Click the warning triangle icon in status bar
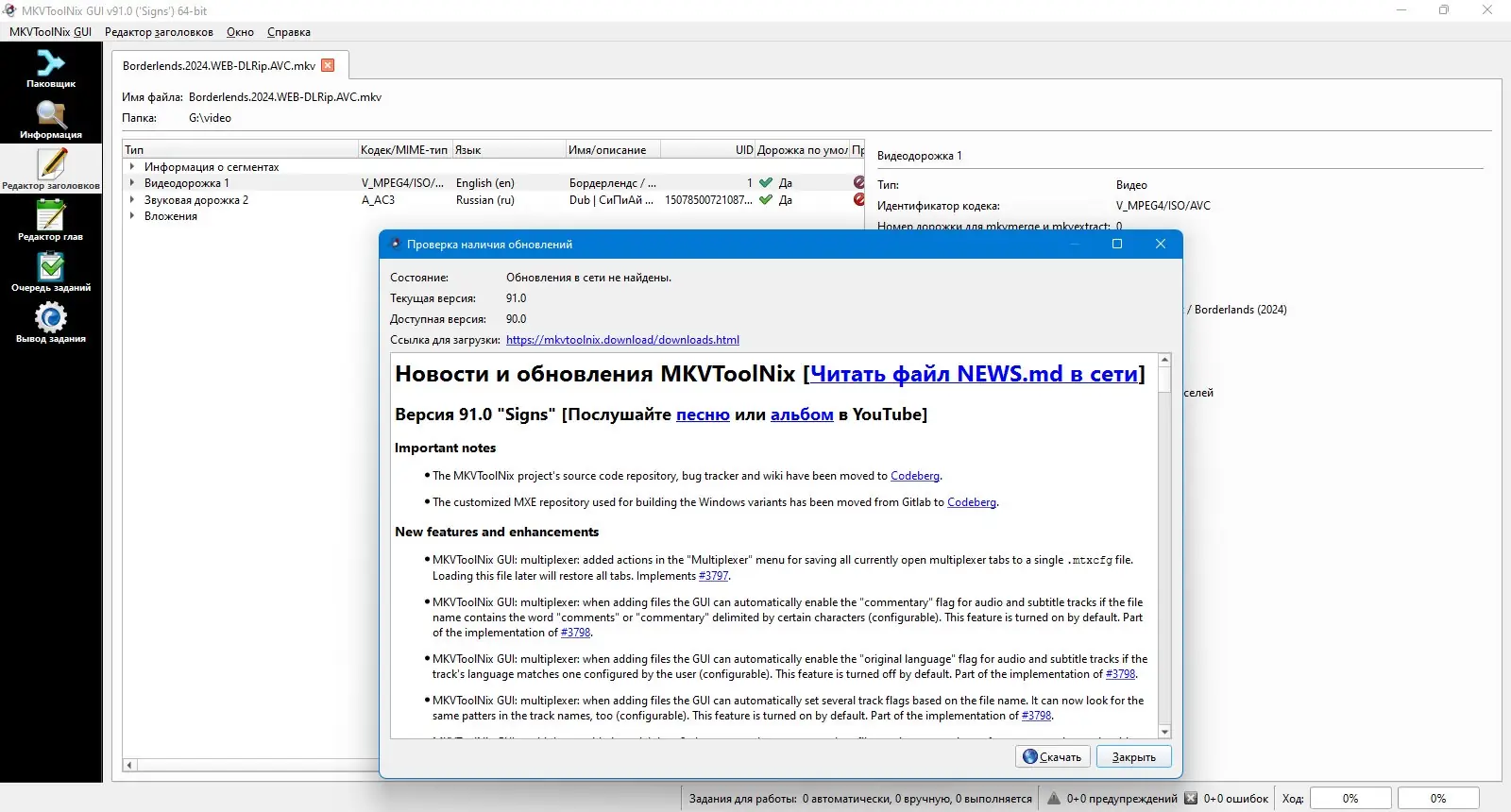The width and height of the screenshot is (1511, 812). 1054,799
